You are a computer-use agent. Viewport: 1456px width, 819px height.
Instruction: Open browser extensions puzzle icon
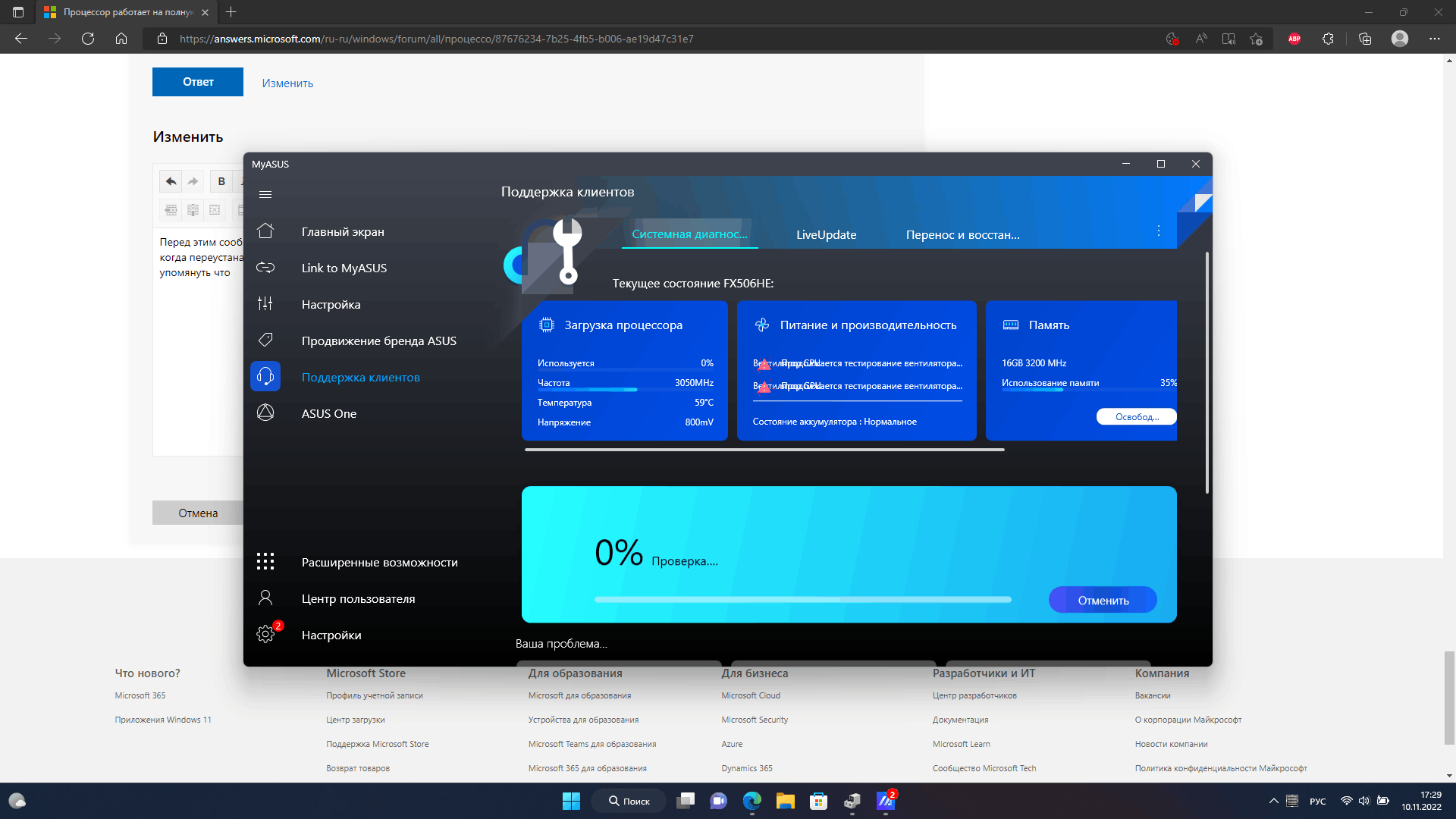tap(1328, 39)
